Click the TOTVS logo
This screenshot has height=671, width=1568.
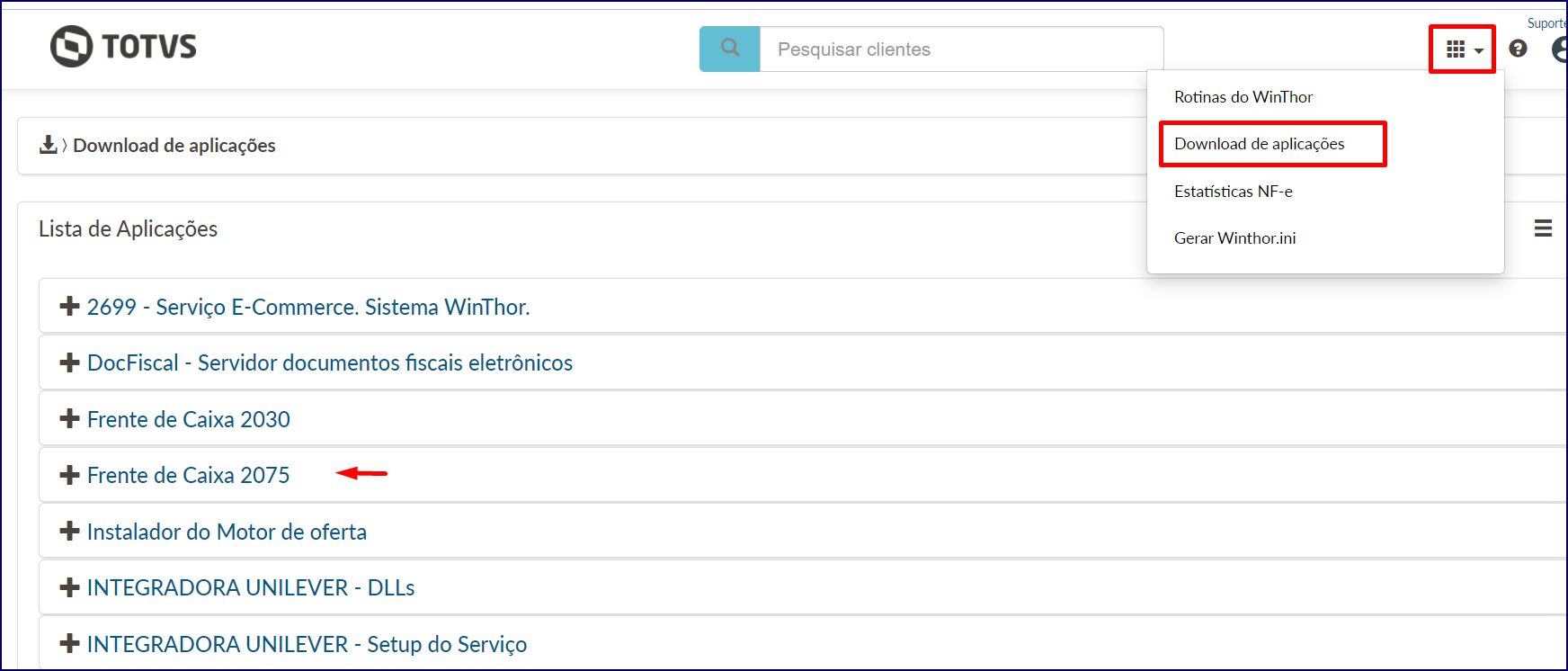[123, 46]
